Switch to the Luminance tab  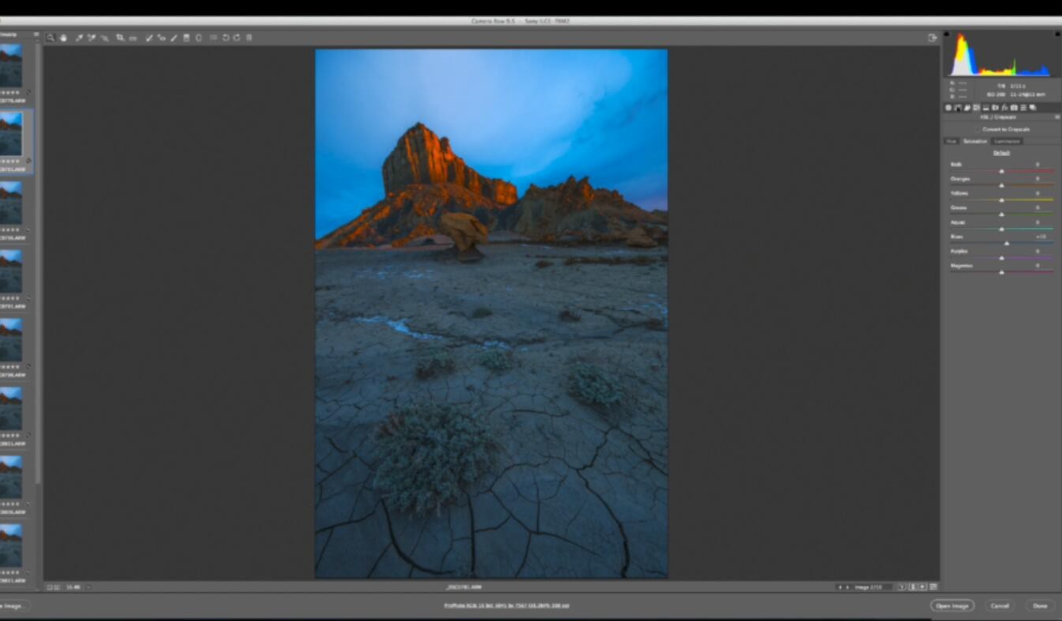click(x=1007, y=141)
